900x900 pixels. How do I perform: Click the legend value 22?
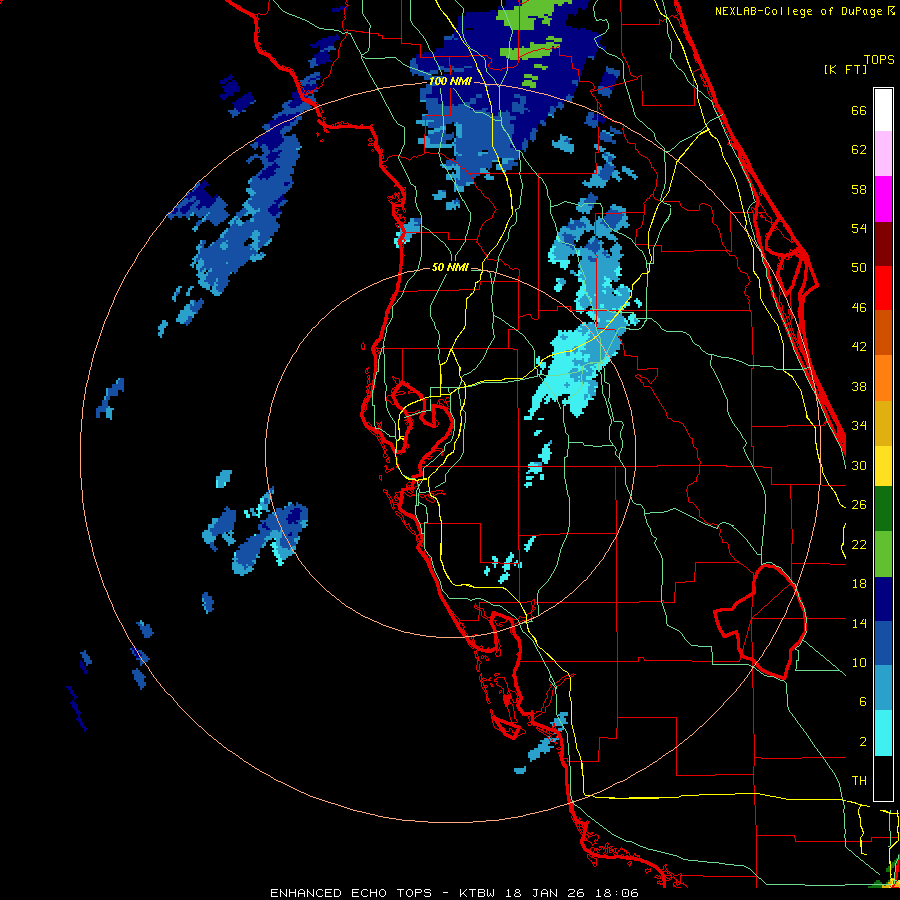(x=859, y=544)
